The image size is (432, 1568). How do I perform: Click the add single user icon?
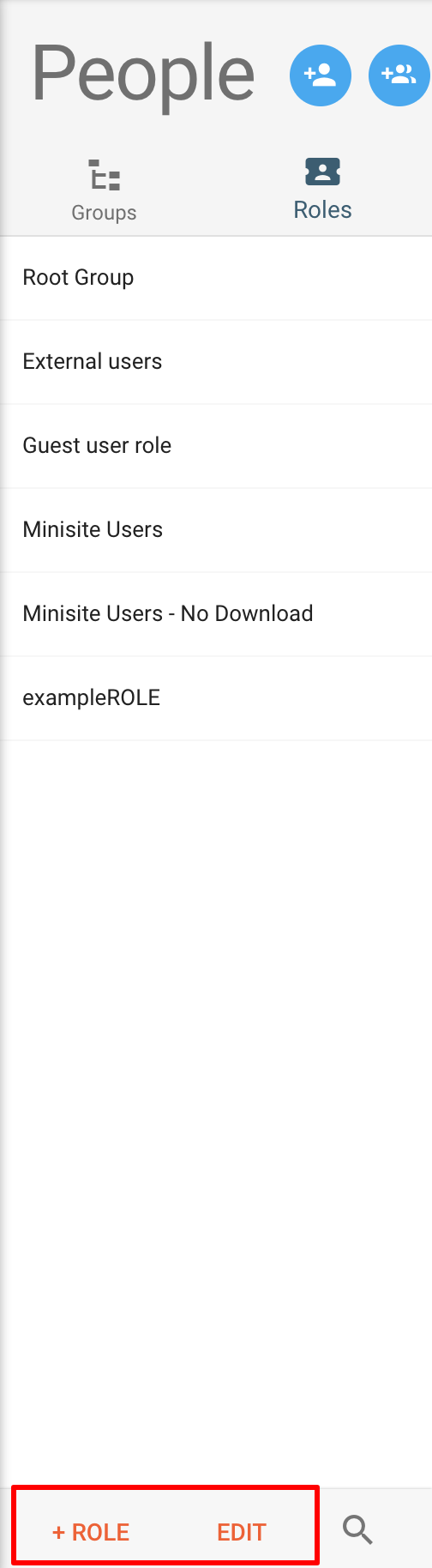pyautogui.click(x=321, y=75)
